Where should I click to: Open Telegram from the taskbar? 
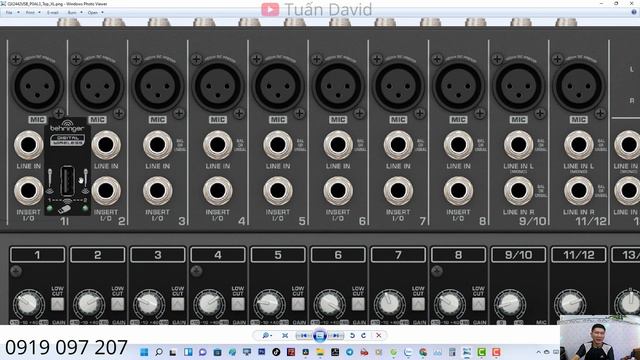point(350,352)
